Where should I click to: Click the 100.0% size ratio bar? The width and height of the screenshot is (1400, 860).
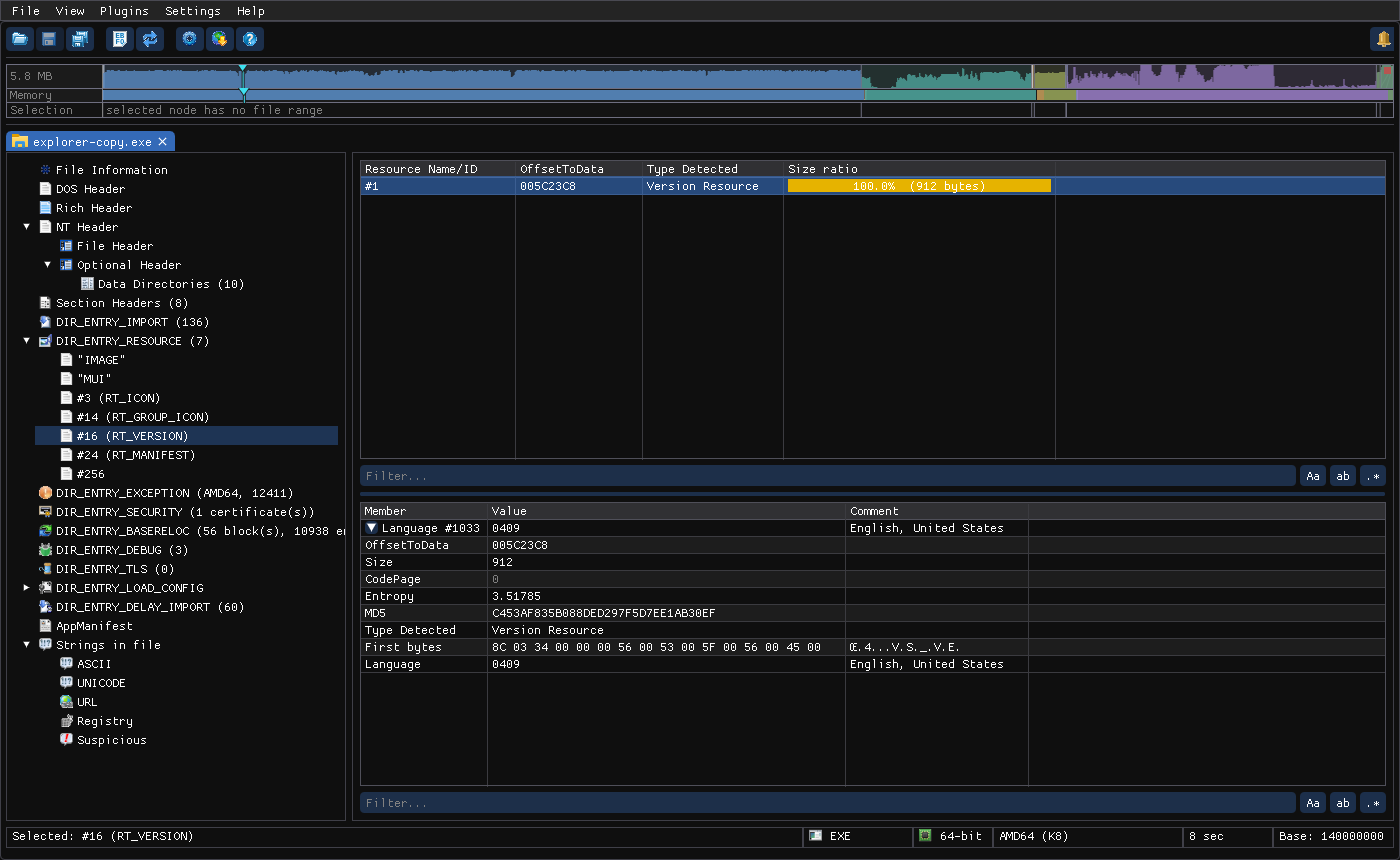919,186
